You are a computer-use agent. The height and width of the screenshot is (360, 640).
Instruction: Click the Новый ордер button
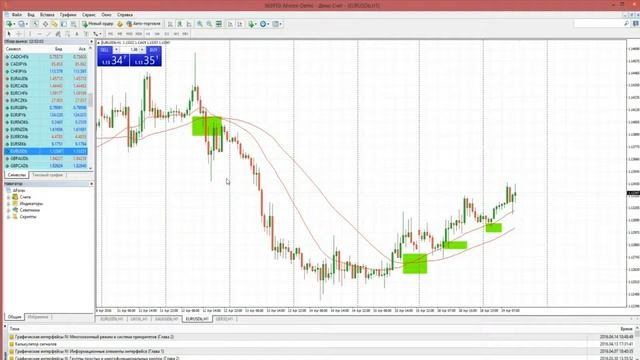click(x=98, y=24)
